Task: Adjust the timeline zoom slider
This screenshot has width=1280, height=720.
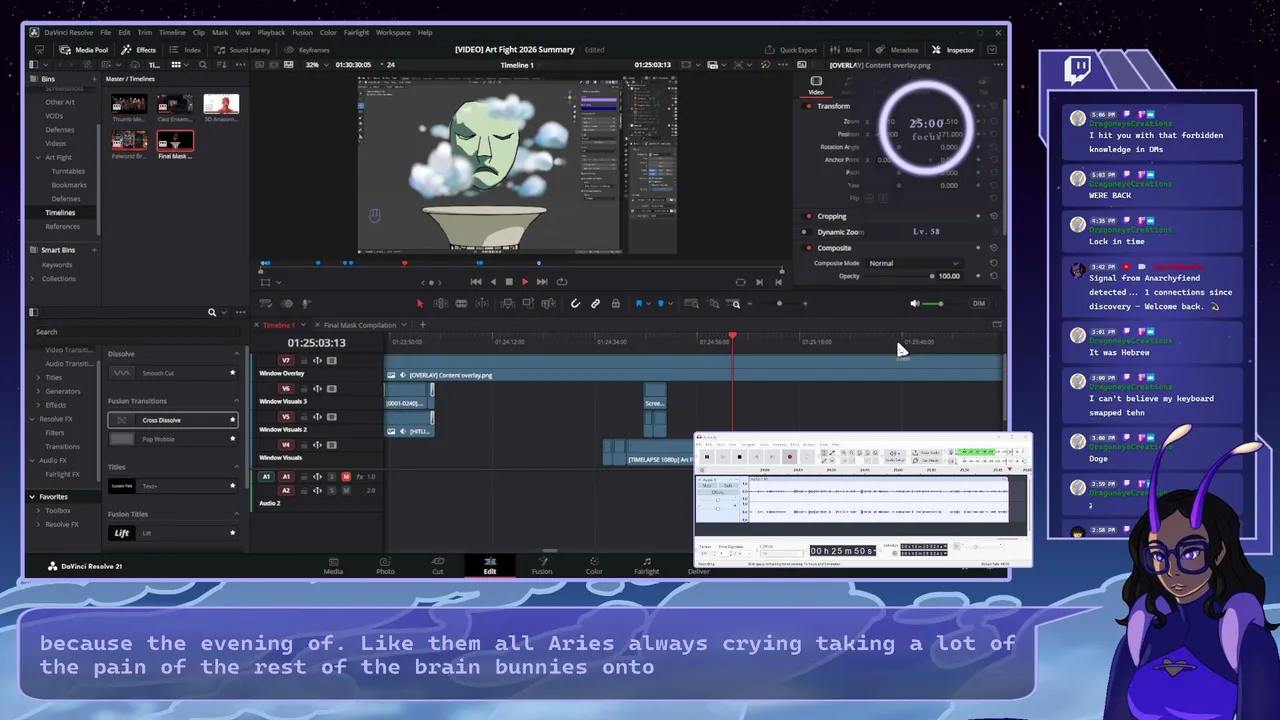Action: click(779, 304)
